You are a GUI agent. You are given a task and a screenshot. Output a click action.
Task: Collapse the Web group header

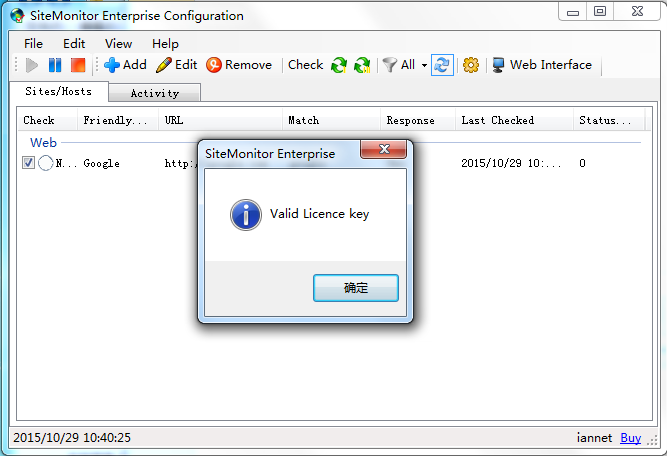tap(43, 143)
